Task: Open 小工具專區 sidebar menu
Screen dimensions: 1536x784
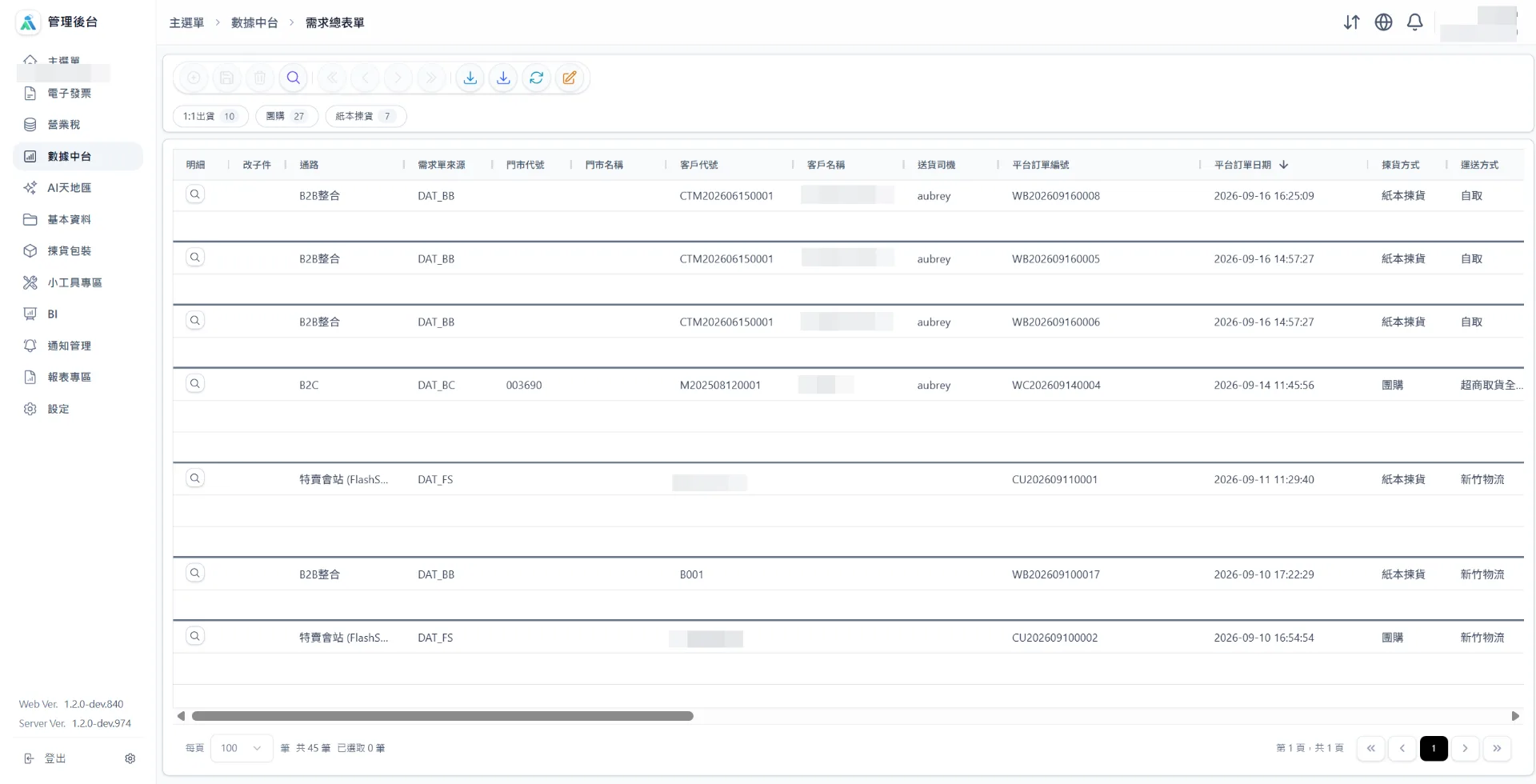Action: 78,282
